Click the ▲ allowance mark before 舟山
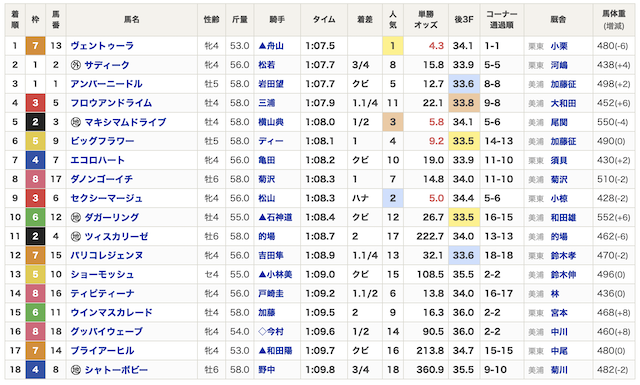This screenshot has height=385, width=640. tap(262, 46)
